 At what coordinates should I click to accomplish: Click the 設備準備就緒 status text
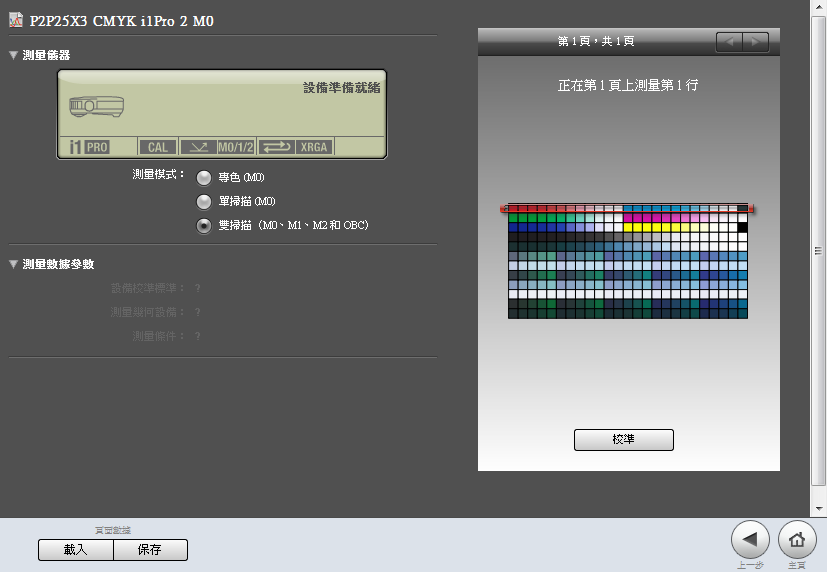pos(342,88)
